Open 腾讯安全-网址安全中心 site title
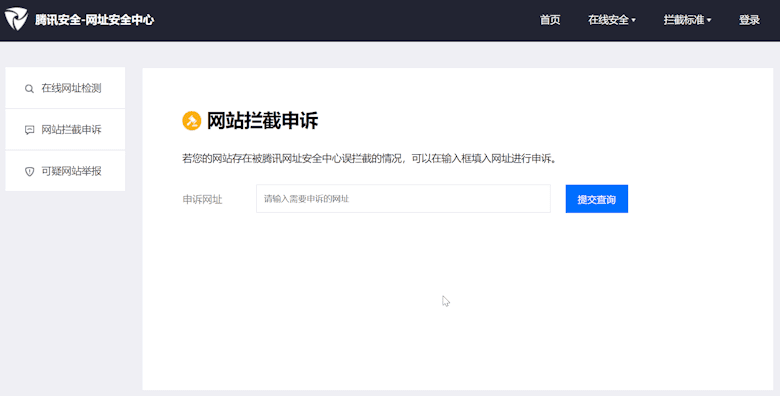This screenshot has width=780, height=396. pyautogui.click(x=95, y=20)
